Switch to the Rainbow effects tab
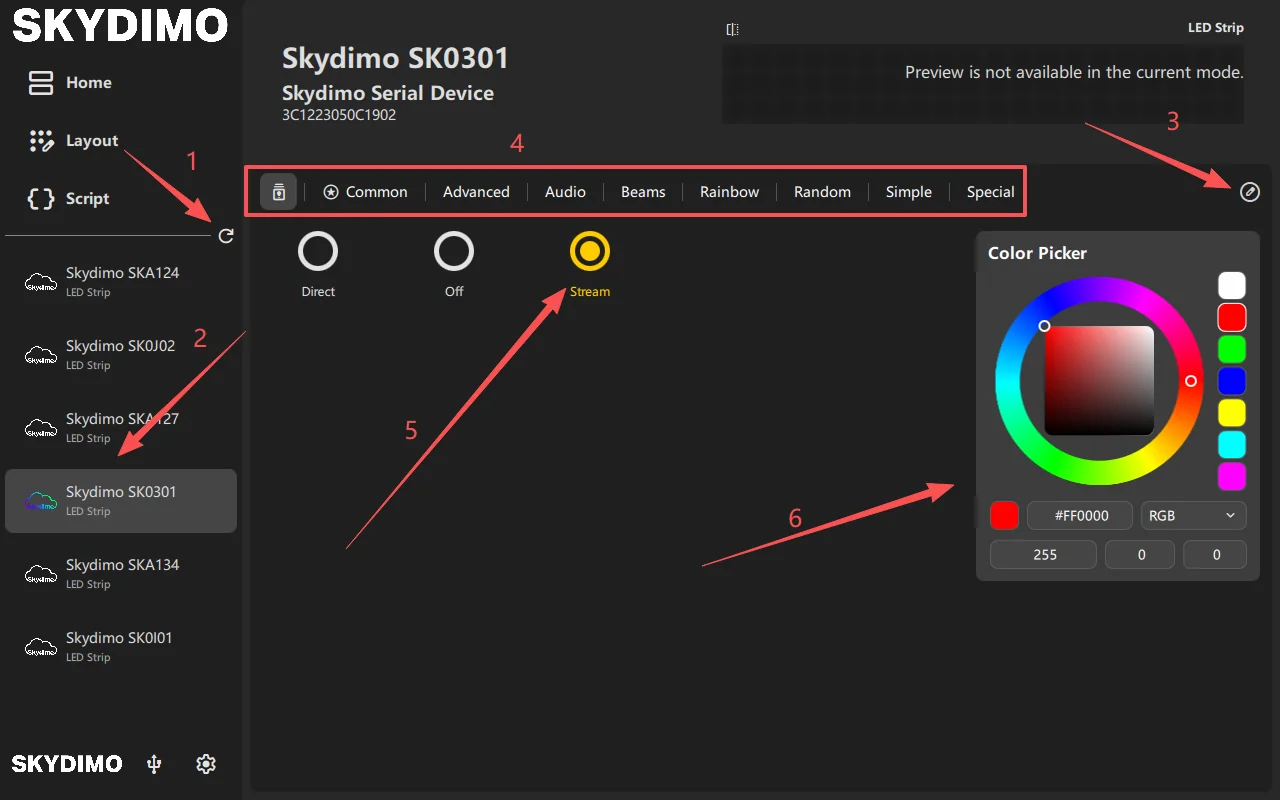 point(729,191)
